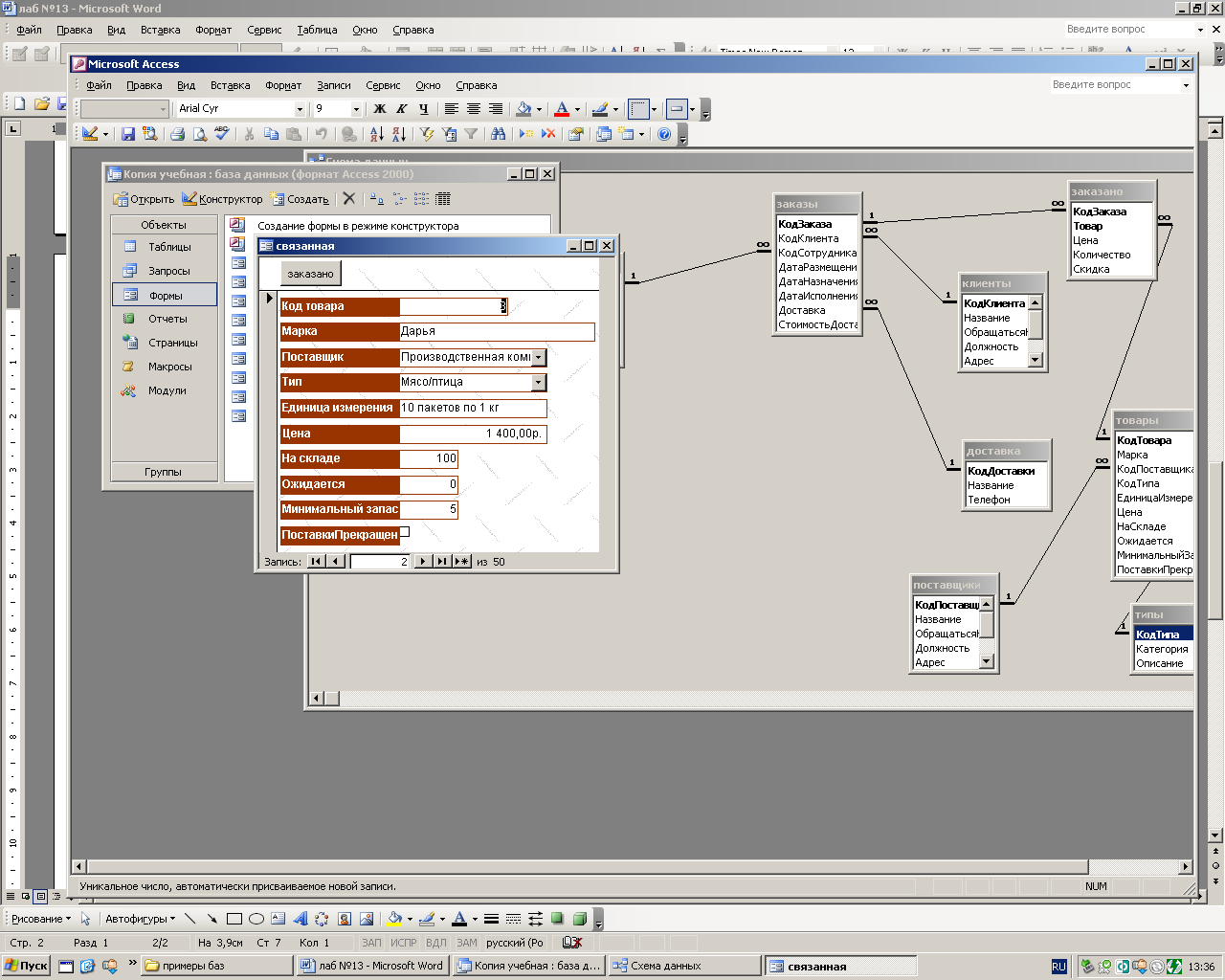Open Автофигуры menu in Drawing toolbar
The image size is (1225, 980).
click(140, 919)
